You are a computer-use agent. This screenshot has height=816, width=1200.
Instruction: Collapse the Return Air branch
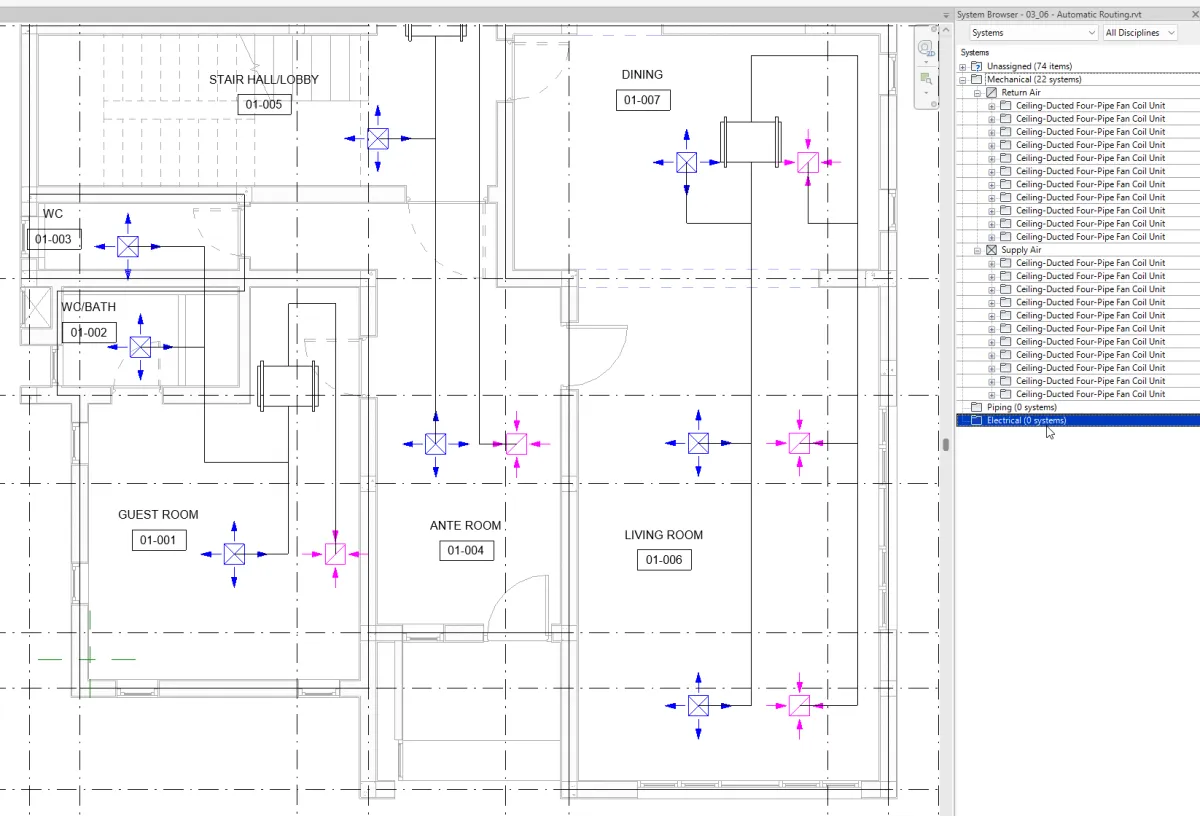[978, 93]
